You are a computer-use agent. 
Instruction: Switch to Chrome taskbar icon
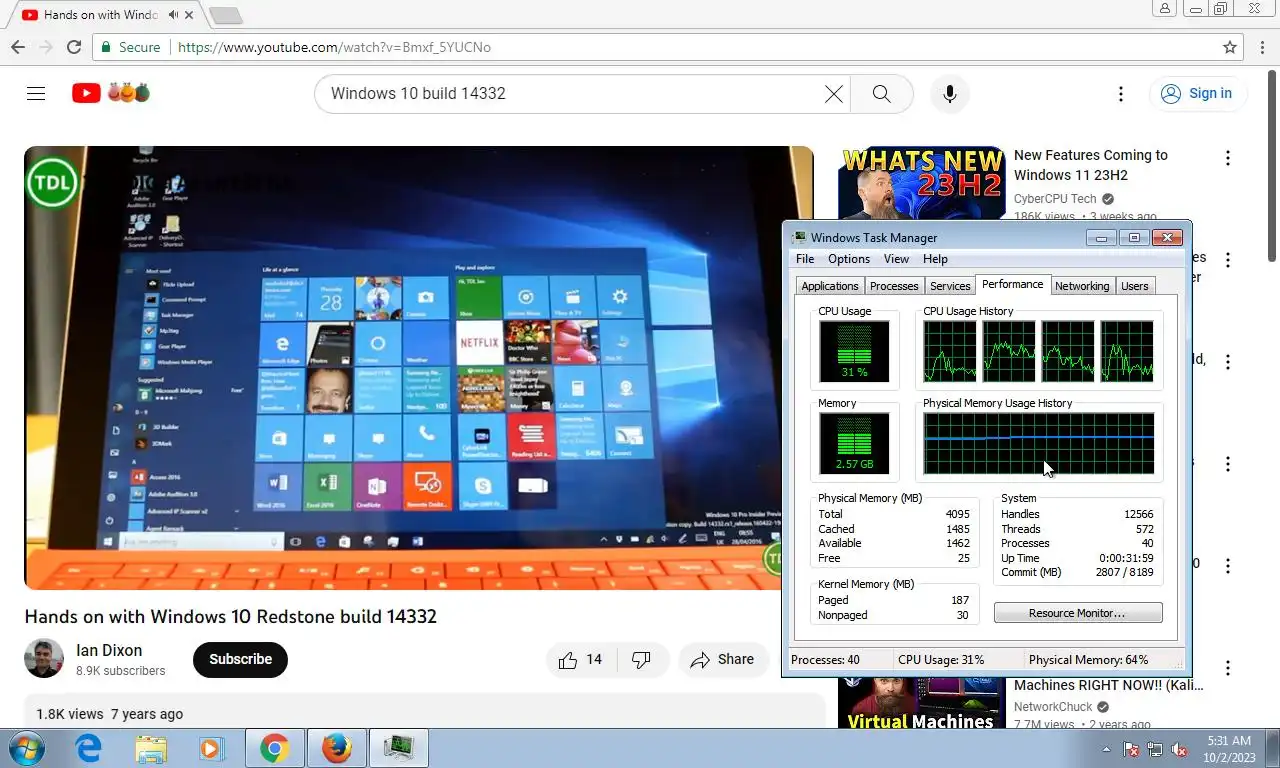(274, 748)
